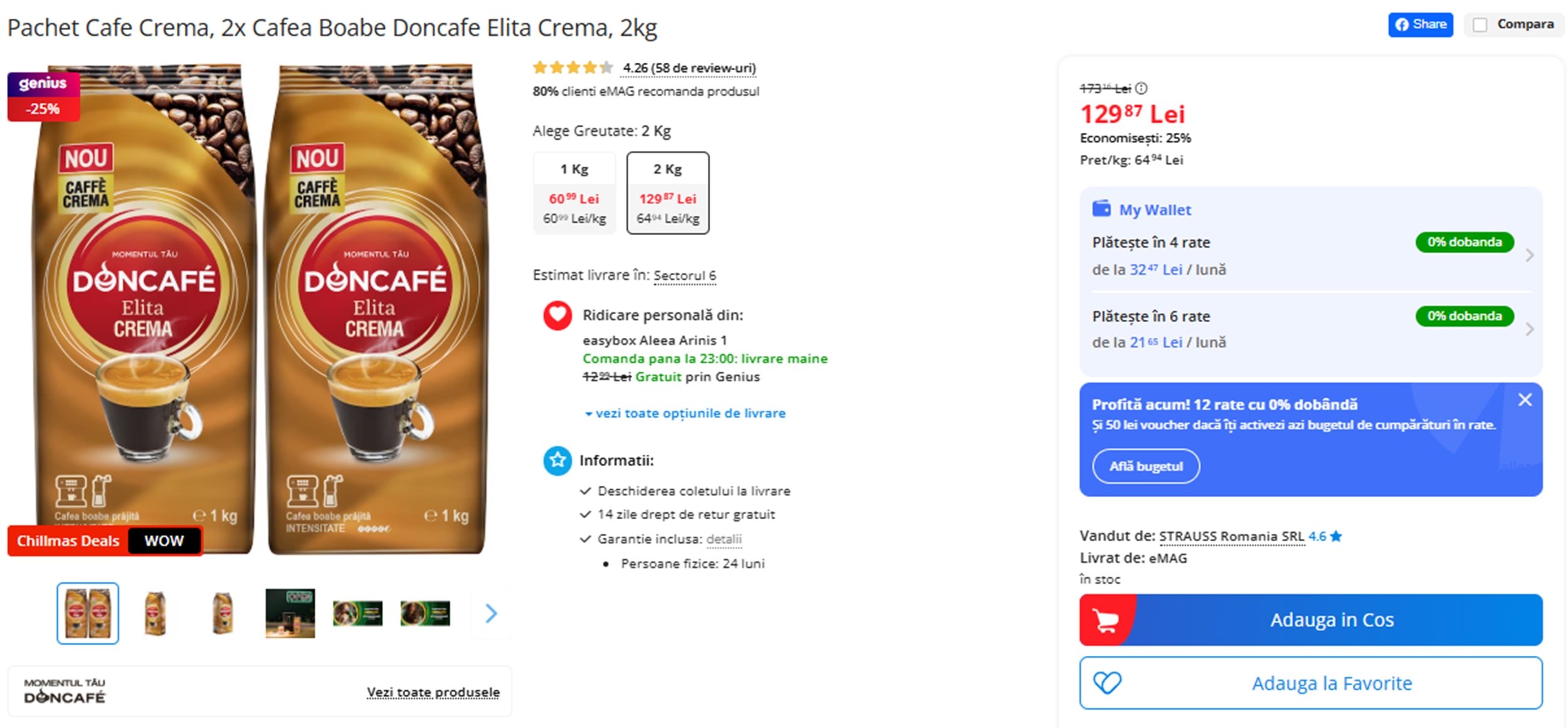
Task: Open the 6 rate payment chevron
Action: coord(1529,329)
